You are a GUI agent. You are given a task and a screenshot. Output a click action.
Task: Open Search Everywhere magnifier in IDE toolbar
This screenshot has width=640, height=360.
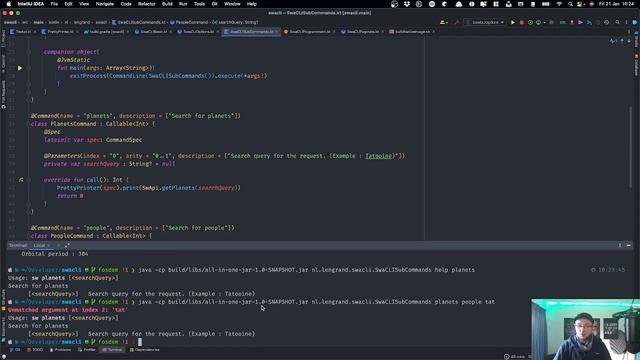(x=617, y=22)
